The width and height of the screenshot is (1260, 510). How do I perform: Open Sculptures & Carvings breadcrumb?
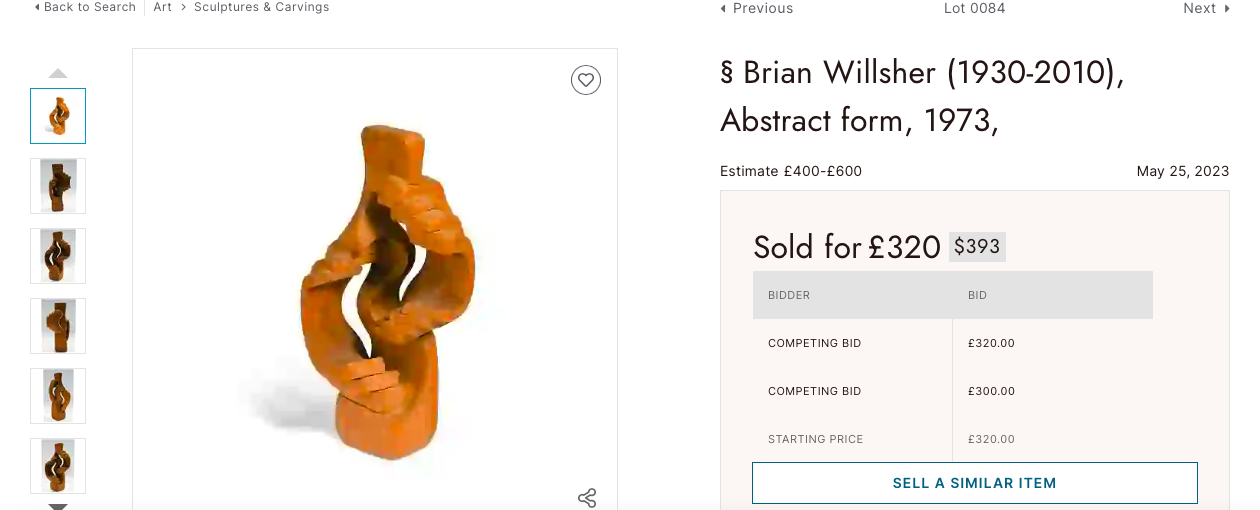261,7
